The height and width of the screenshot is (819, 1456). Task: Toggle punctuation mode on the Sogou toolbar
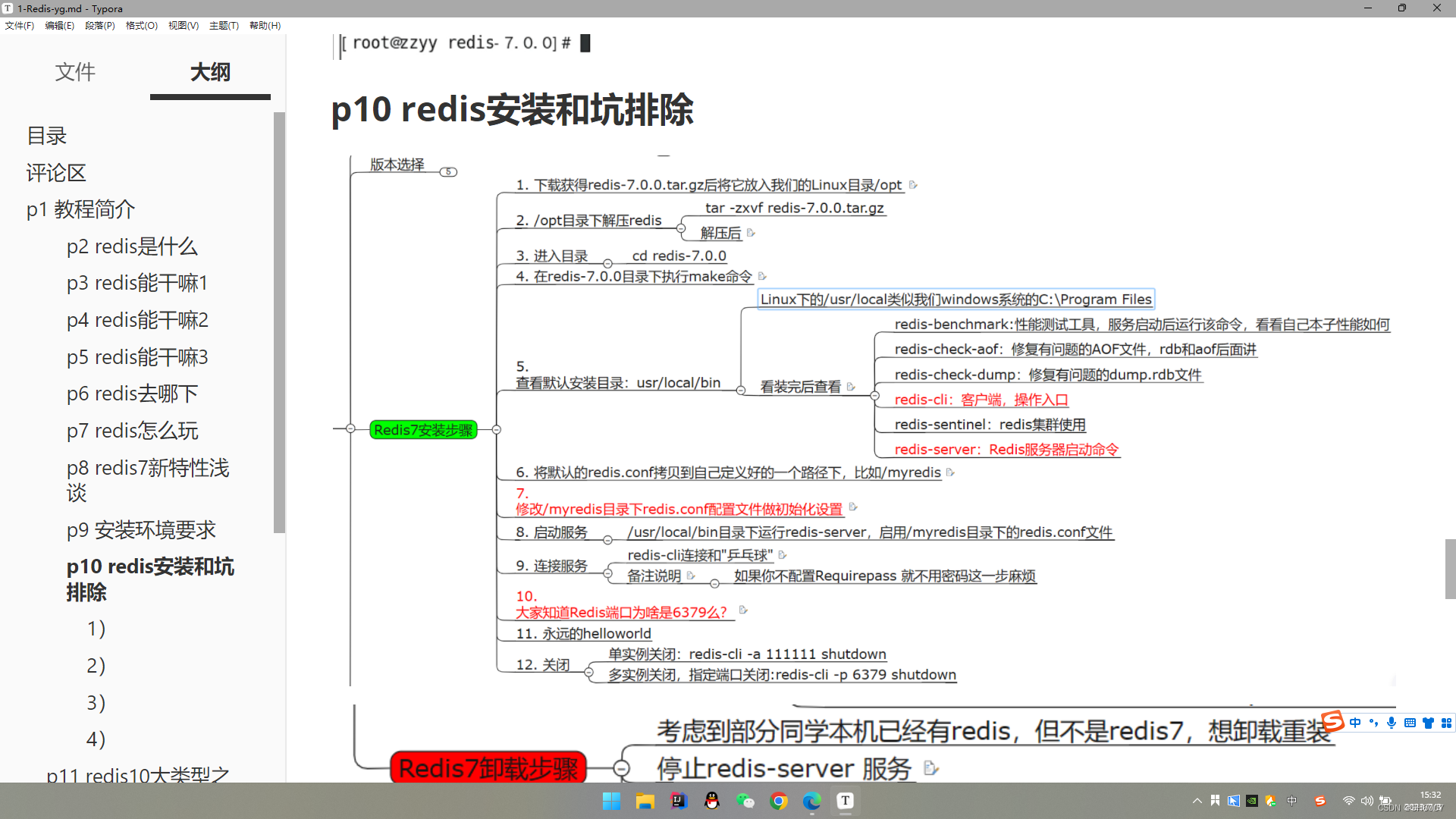click(x=1373, y=723)
